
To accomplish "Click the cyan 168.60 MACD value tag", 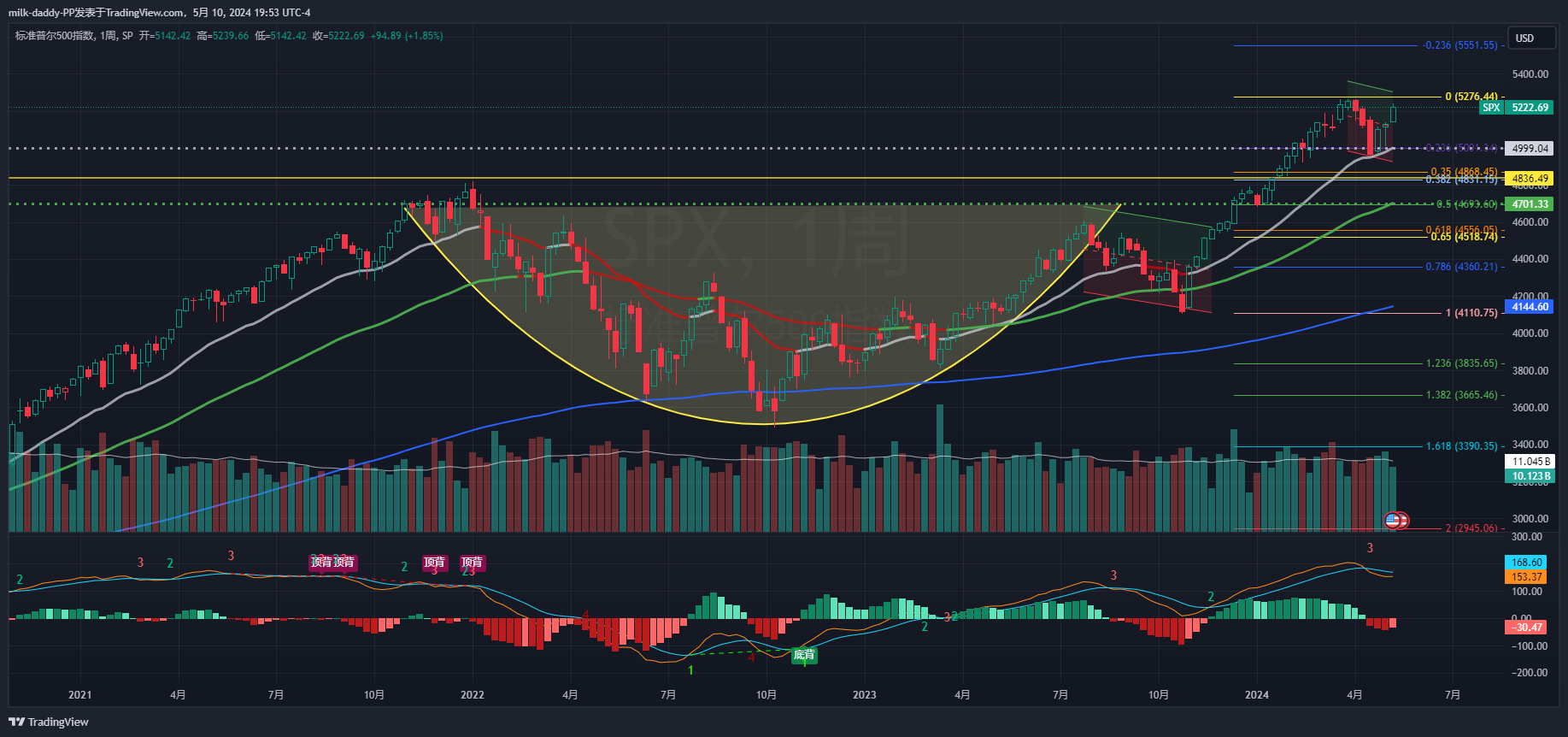I will (1526, 563).
